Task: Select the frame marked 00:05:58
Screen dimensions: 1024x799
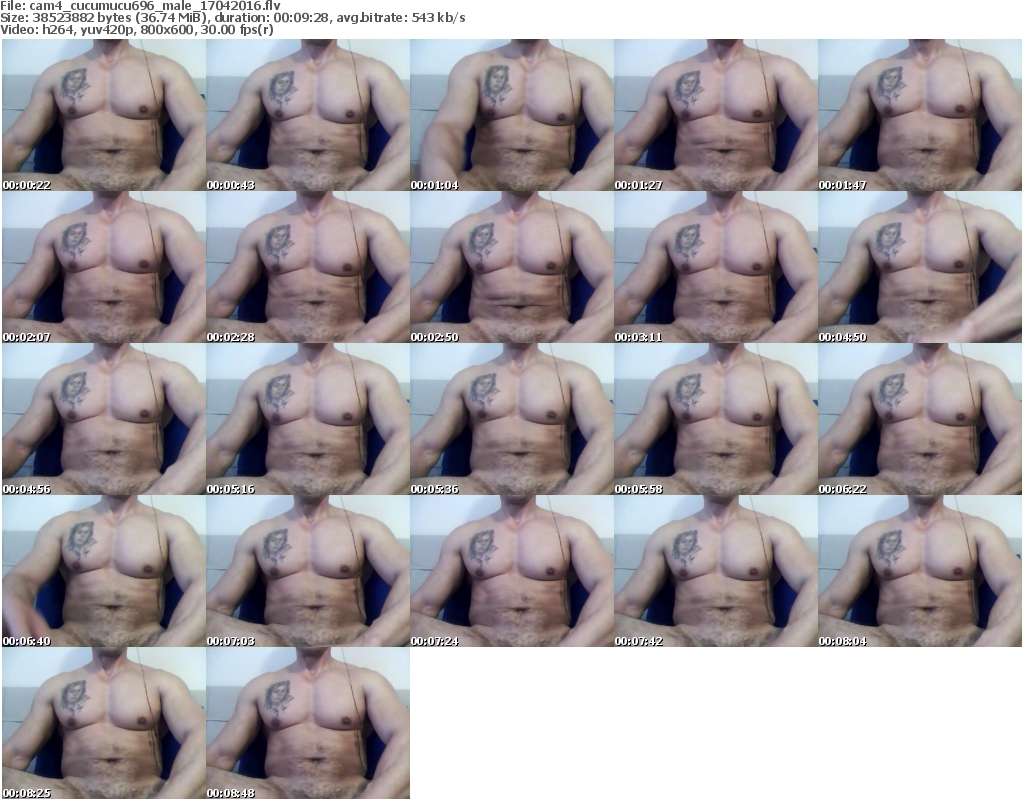Action: 716,419
